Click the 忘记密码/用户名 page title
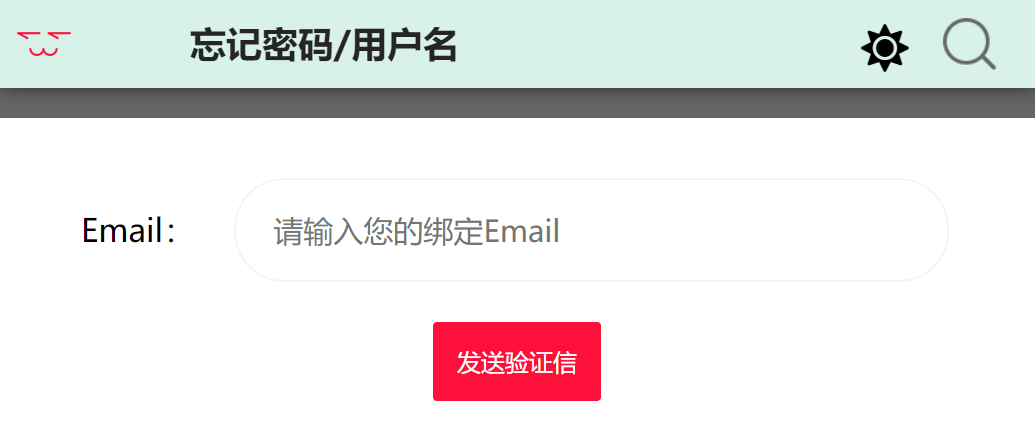1035x425 pixels. pyautogui.click(x=323, y=46)
